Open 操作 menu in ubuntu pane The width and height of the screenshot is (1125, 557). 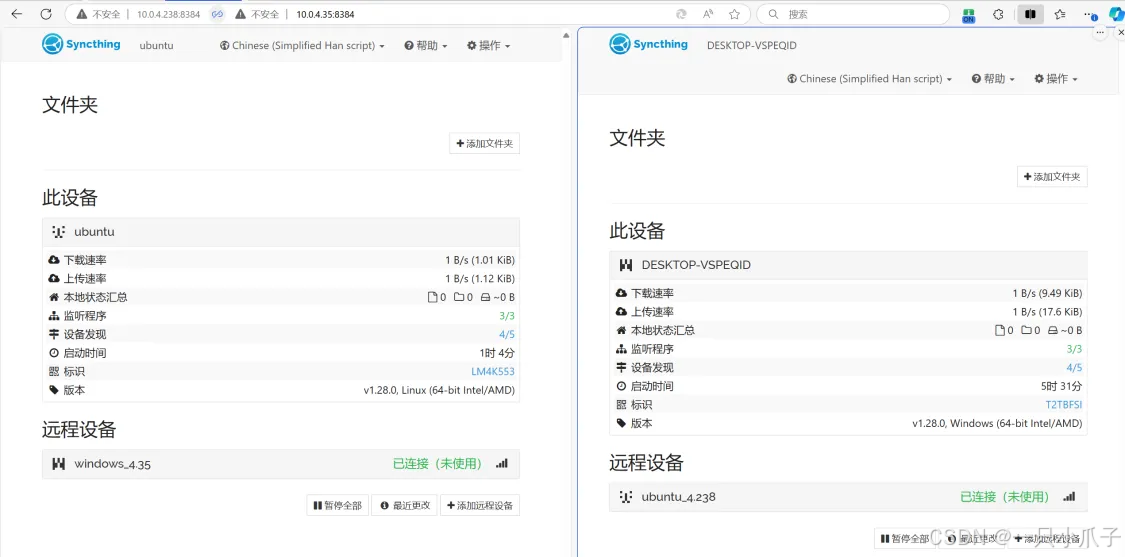(489, 45)
